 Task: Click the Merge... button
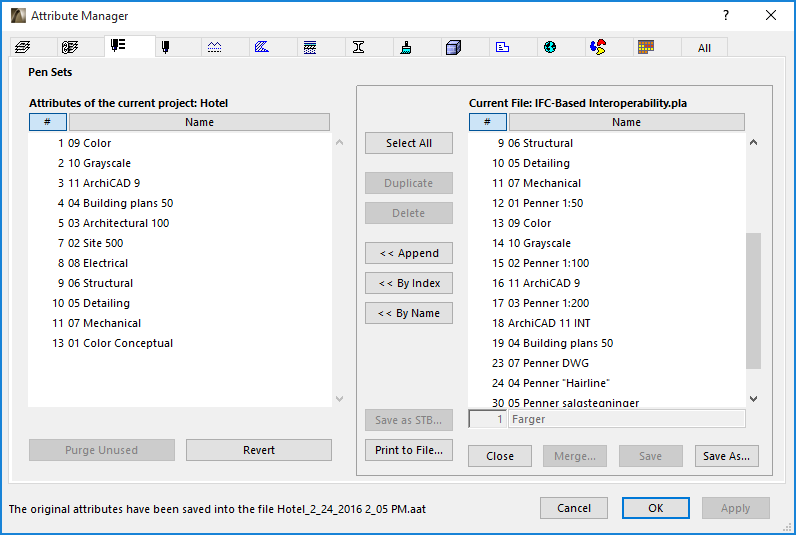click(575, 456)
